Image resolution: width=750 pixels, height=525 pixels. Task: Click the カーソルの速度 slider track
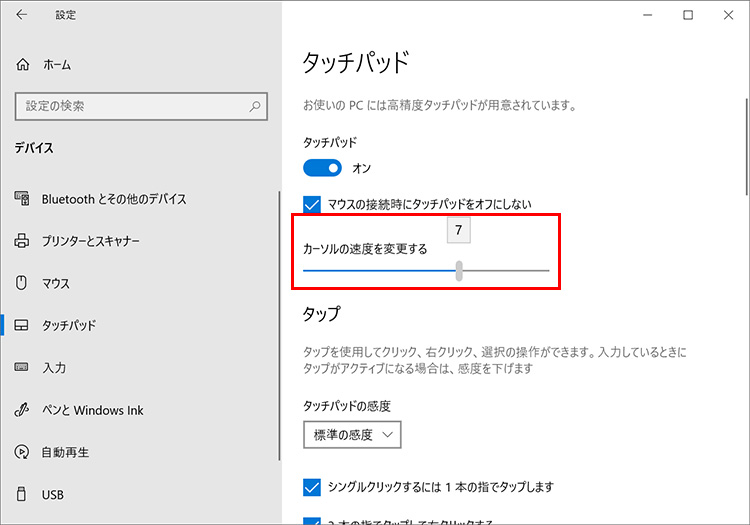pyautogui.click(x=380, y=270)
